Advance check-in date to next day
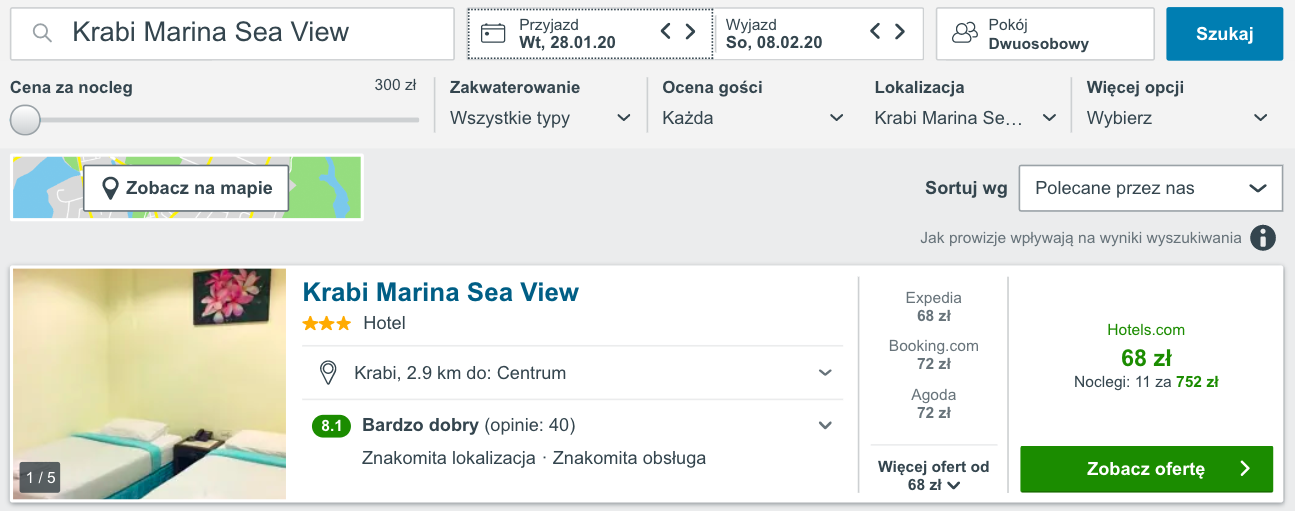Viewport: 1295px width, 511px height. pos(690,32)
